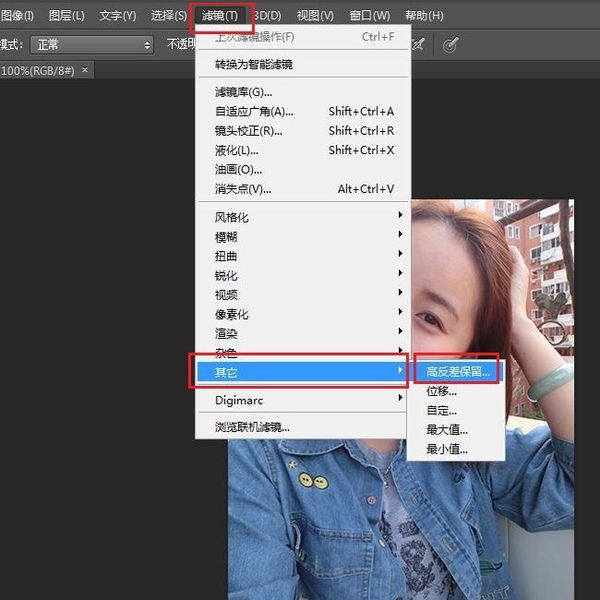This screenshot has height=600, width=600.
Task: Choose 最大值... from the submenu
Action: (x=447, y=430)
